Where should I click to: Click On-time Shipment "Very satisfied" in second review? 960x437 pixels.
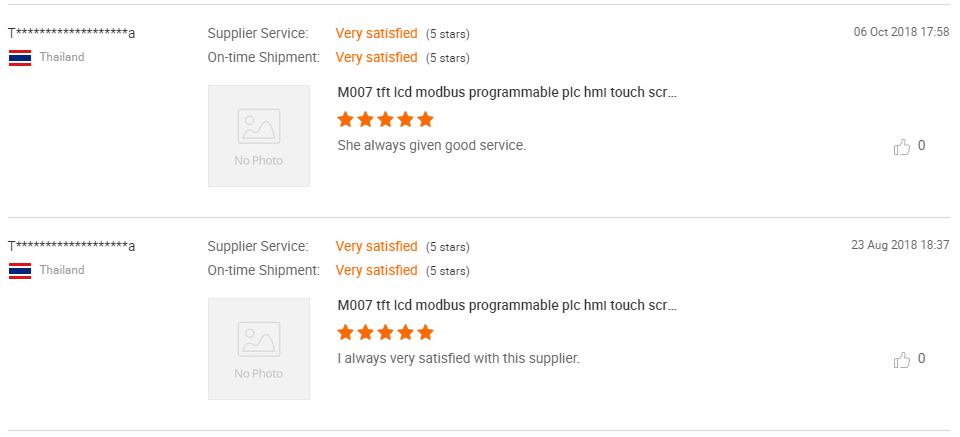(x=376, y=270)
